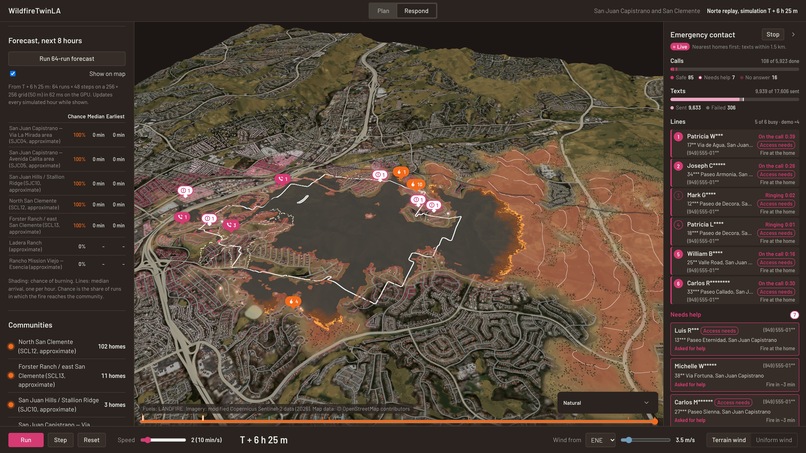This screenshot has height=453, width=806.
Task: Select forecast row San Juan Capistrano Avenida Calita
Action: coord(67,159)
